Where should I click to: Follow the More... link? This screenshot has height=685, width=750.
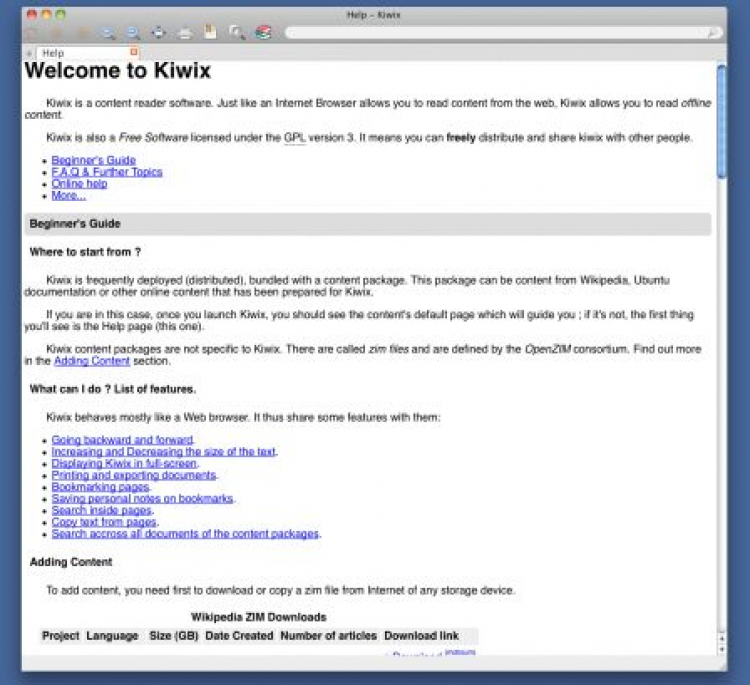coord(69,196)
